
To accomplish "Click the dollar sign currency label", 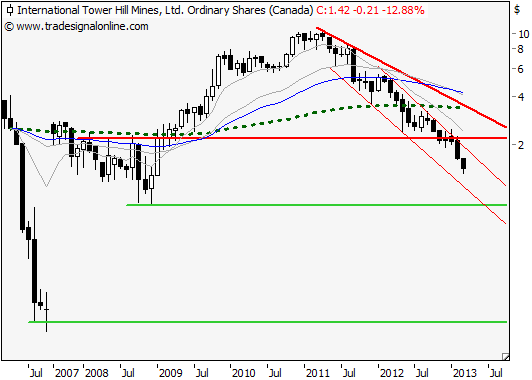I will [517, 10].
